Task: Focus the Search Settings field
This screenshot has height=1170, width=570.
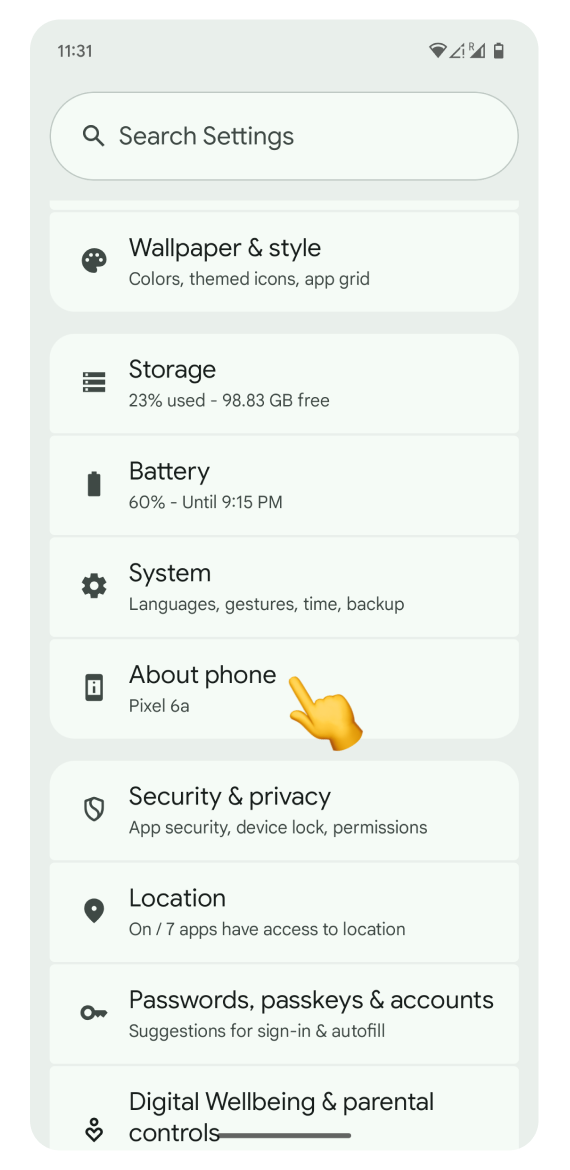Action: 284,136
